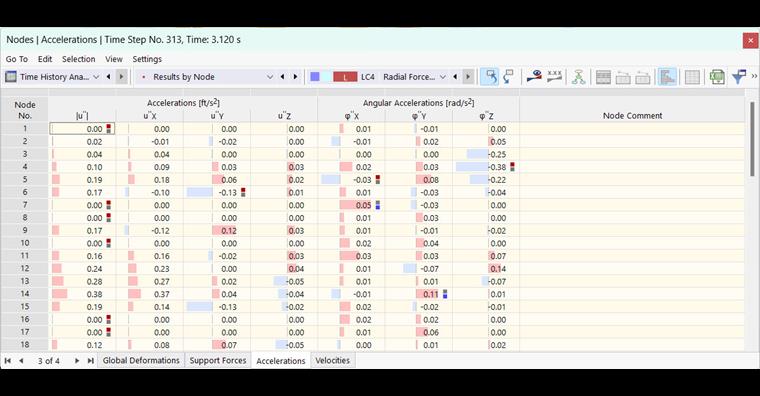Click the Accelerations [ft/s²] group header

click(x=183, y=103)
